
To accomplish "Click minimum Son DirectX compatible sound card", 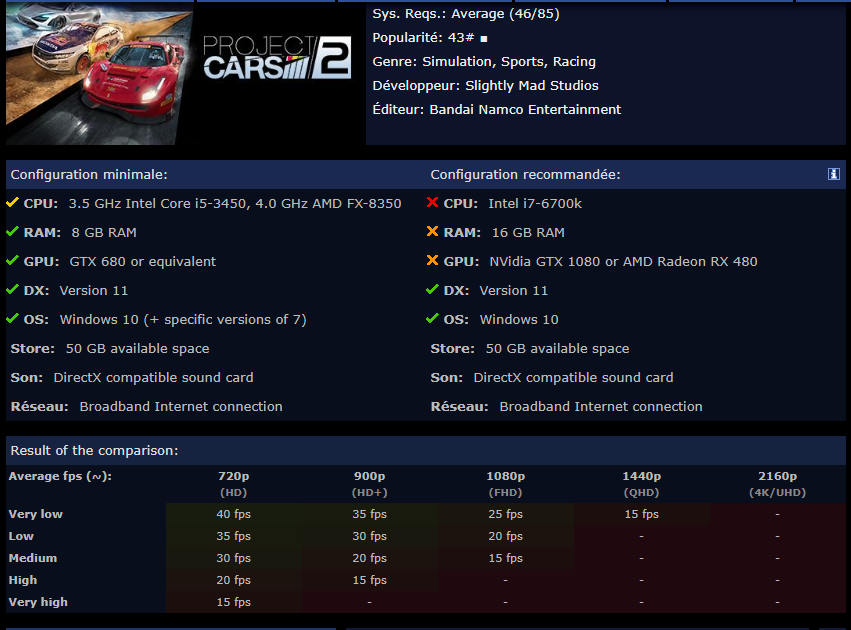I will (132, 378).
